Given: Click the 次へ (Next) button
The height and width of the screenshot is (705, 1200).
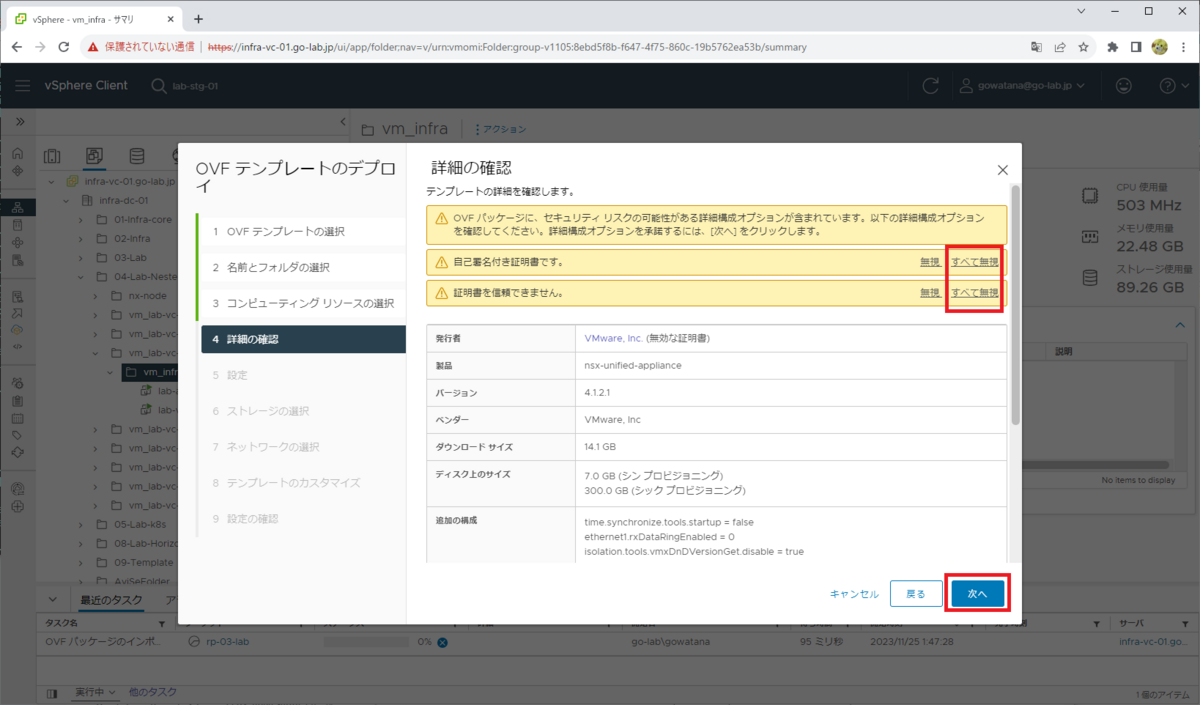Looking at the screenshot, I should (976, 593).
